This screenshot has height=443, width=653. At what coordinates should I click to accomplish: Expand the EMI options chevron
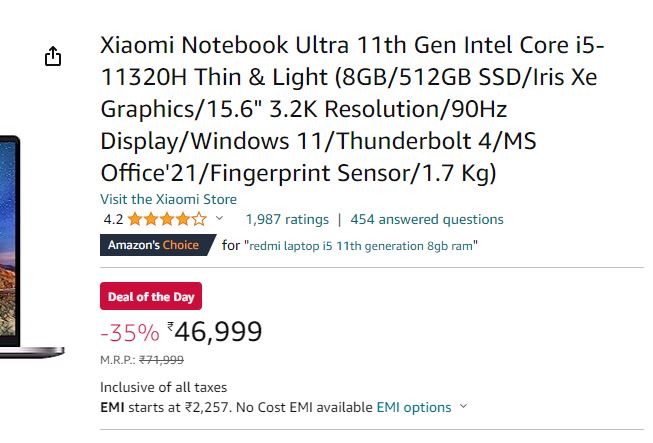click(464, 406)
